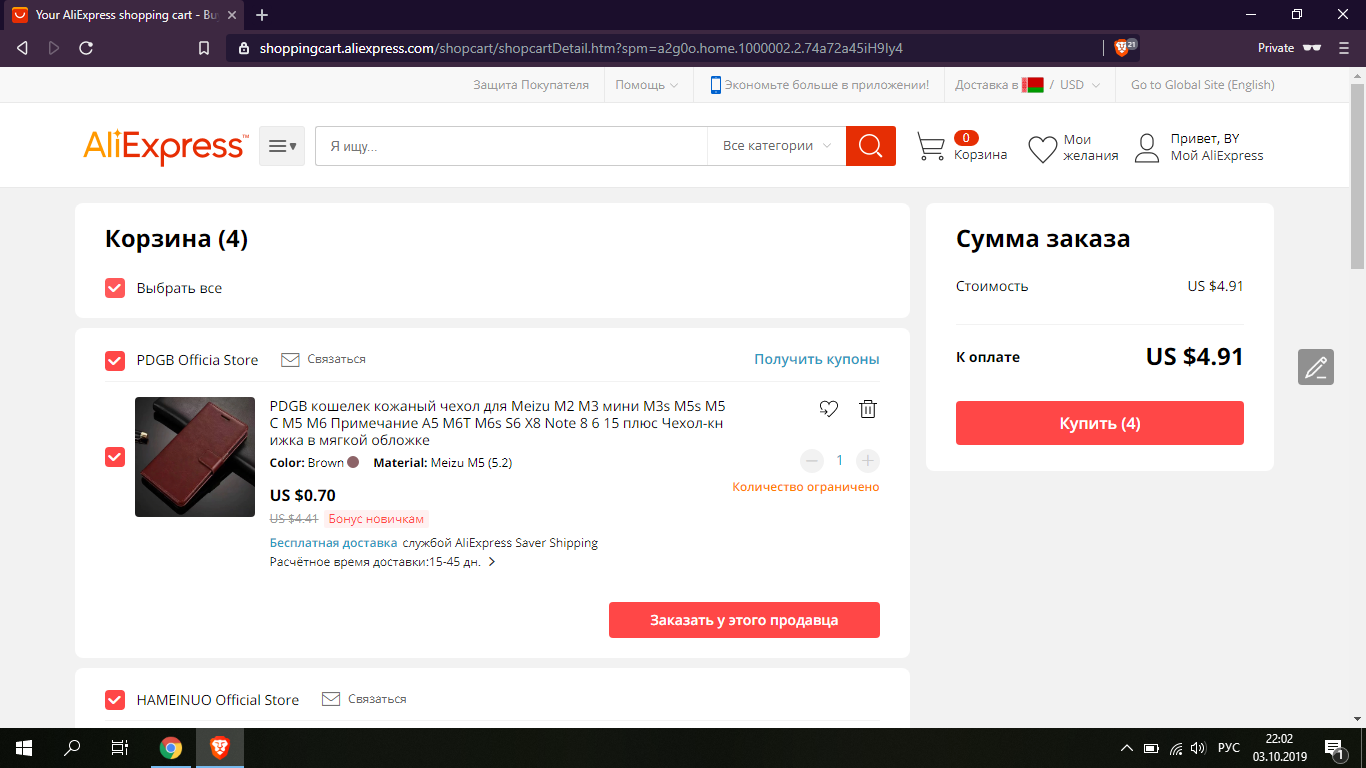Focus the 'Я ищу...' search field

pos(511,146)
